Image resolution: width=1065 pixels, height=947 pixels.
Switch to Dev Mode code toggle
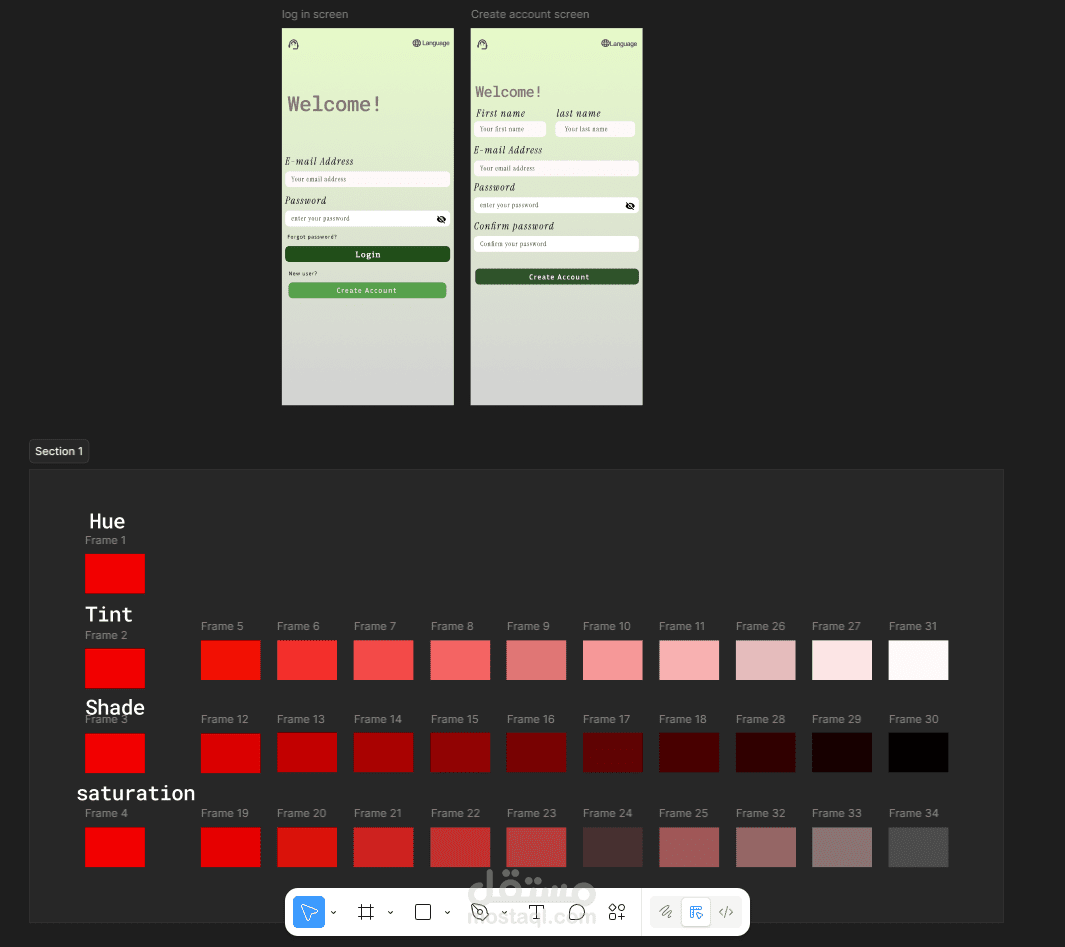(726, 912)
